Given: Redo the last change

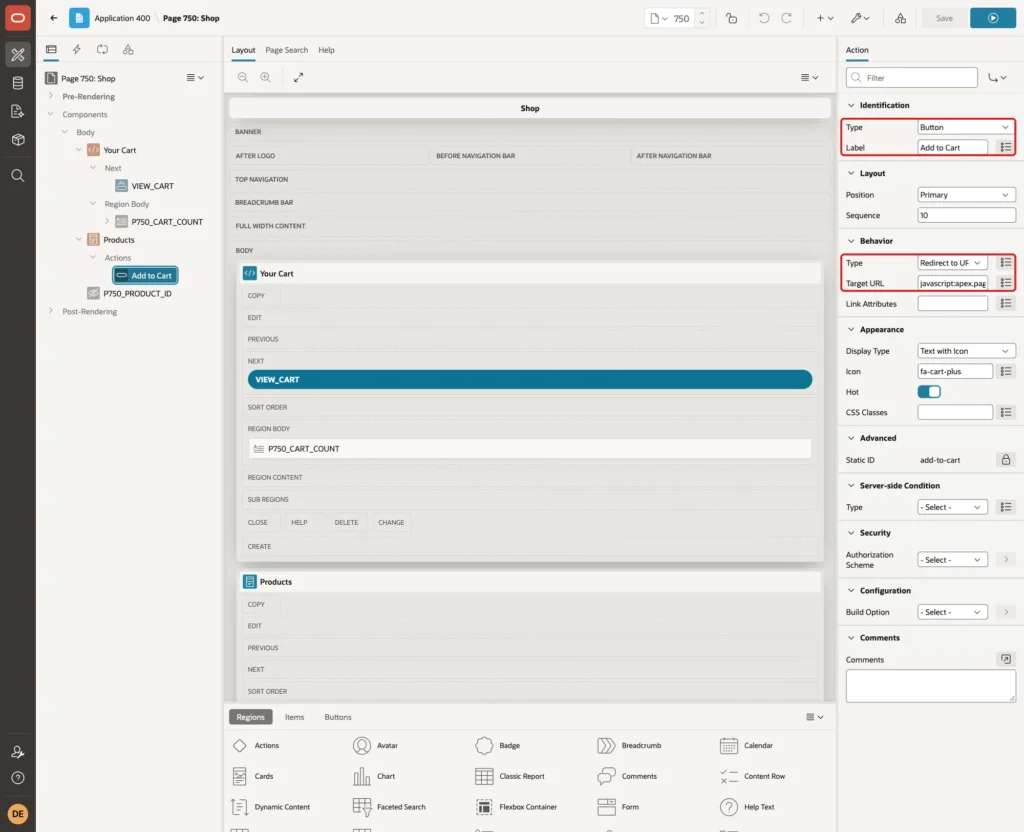Looking at the screenshot, I should (x=787, y=18).
